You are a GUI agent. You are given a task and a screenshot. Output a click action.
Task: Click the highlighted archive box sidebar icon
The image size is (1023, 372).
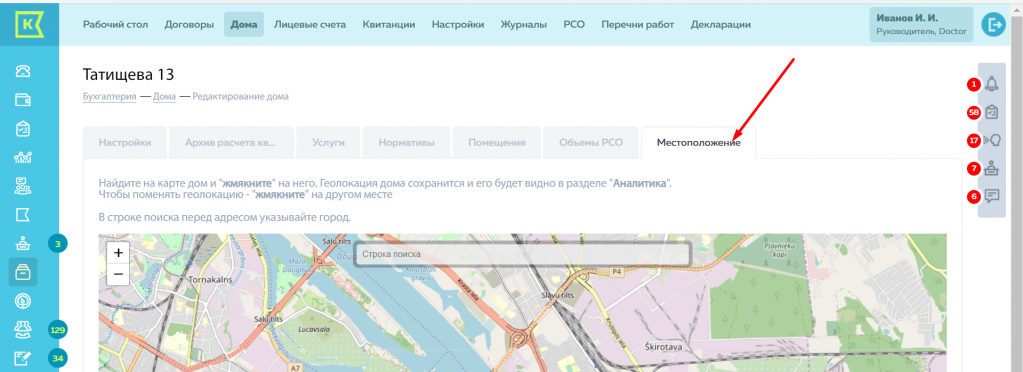23,272
